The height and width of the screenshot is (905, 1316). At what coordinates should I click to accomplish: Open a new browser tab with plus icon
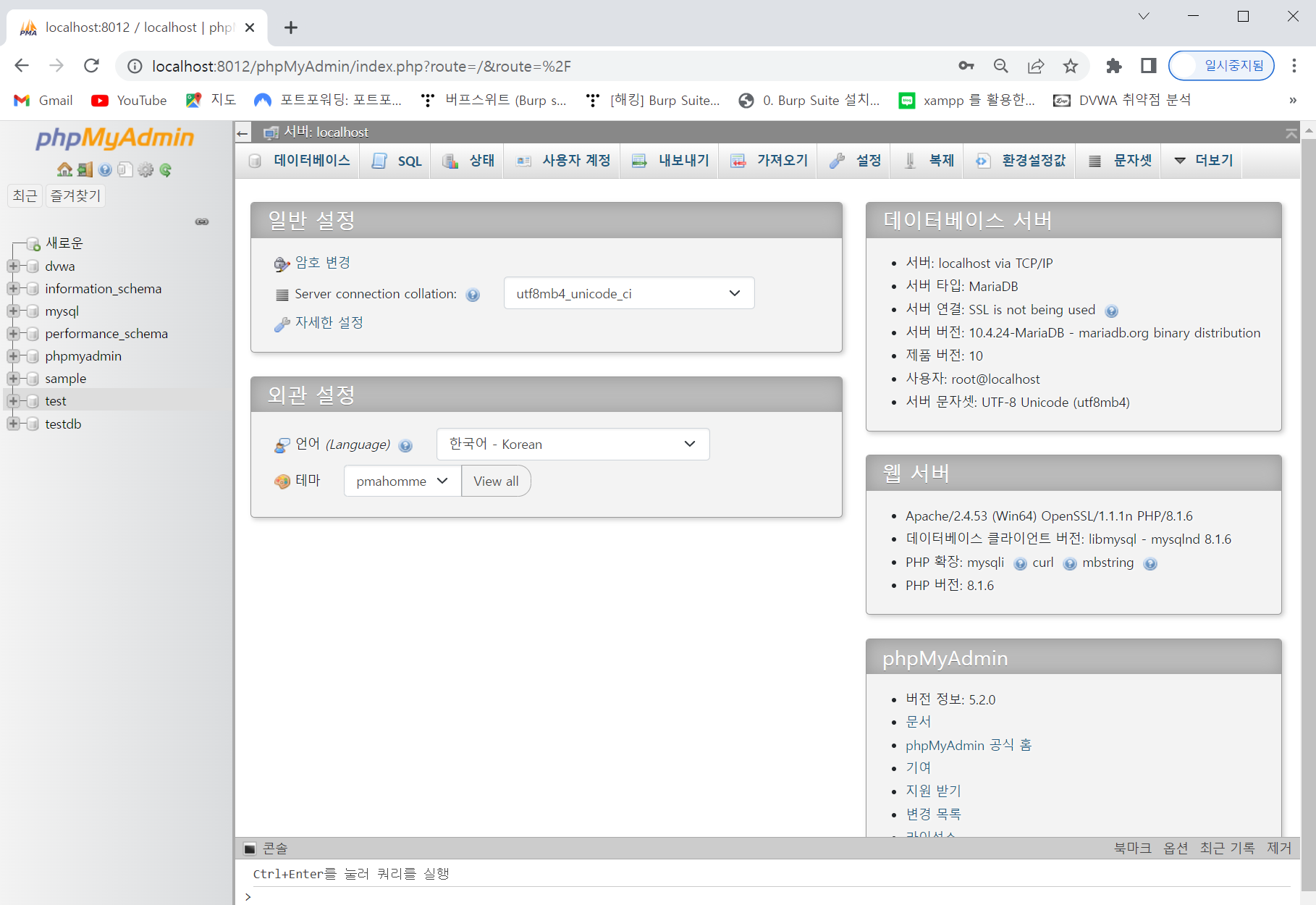click(291, 28)
